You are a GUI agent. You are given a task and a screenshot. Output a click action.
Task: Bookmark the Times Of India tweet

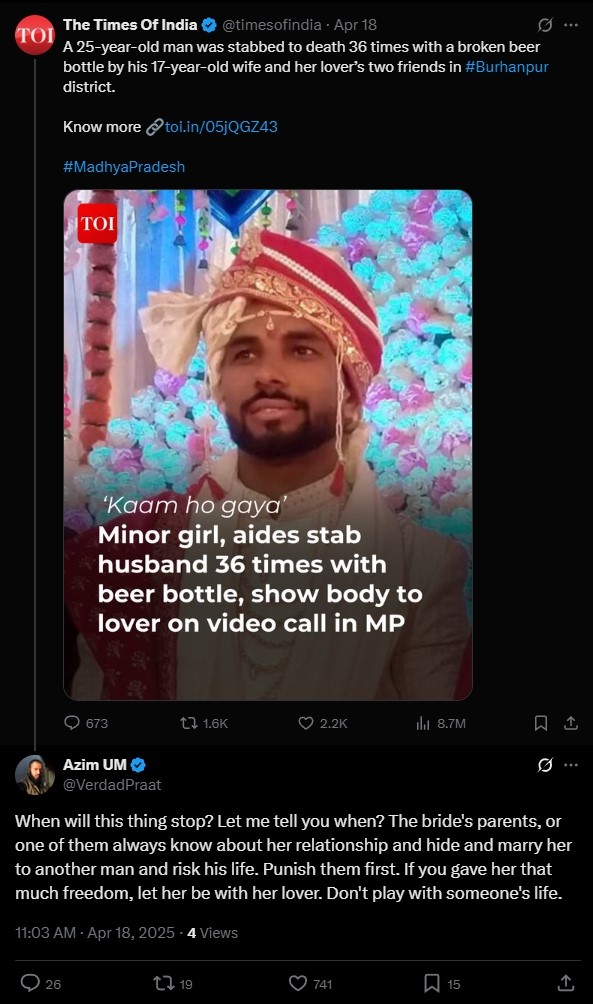541,723
